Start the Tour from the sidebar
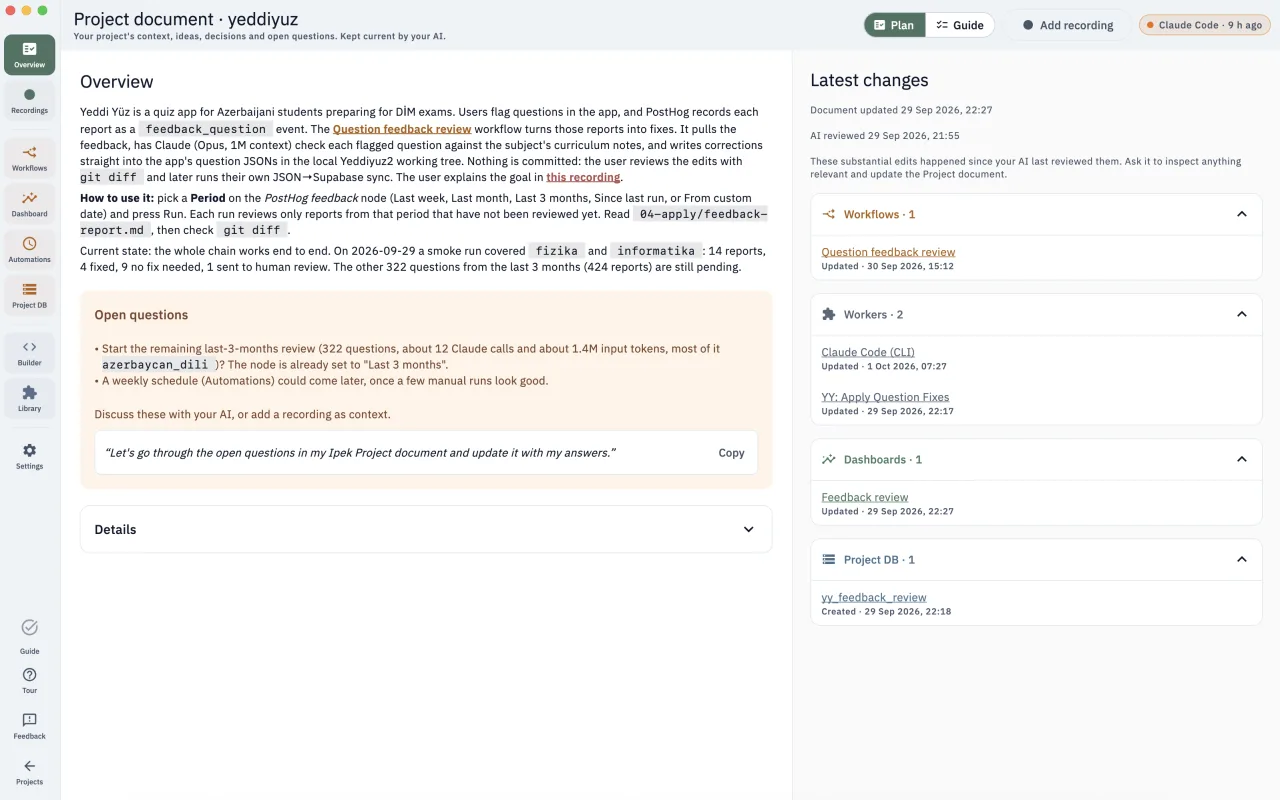 coord(29,681)
